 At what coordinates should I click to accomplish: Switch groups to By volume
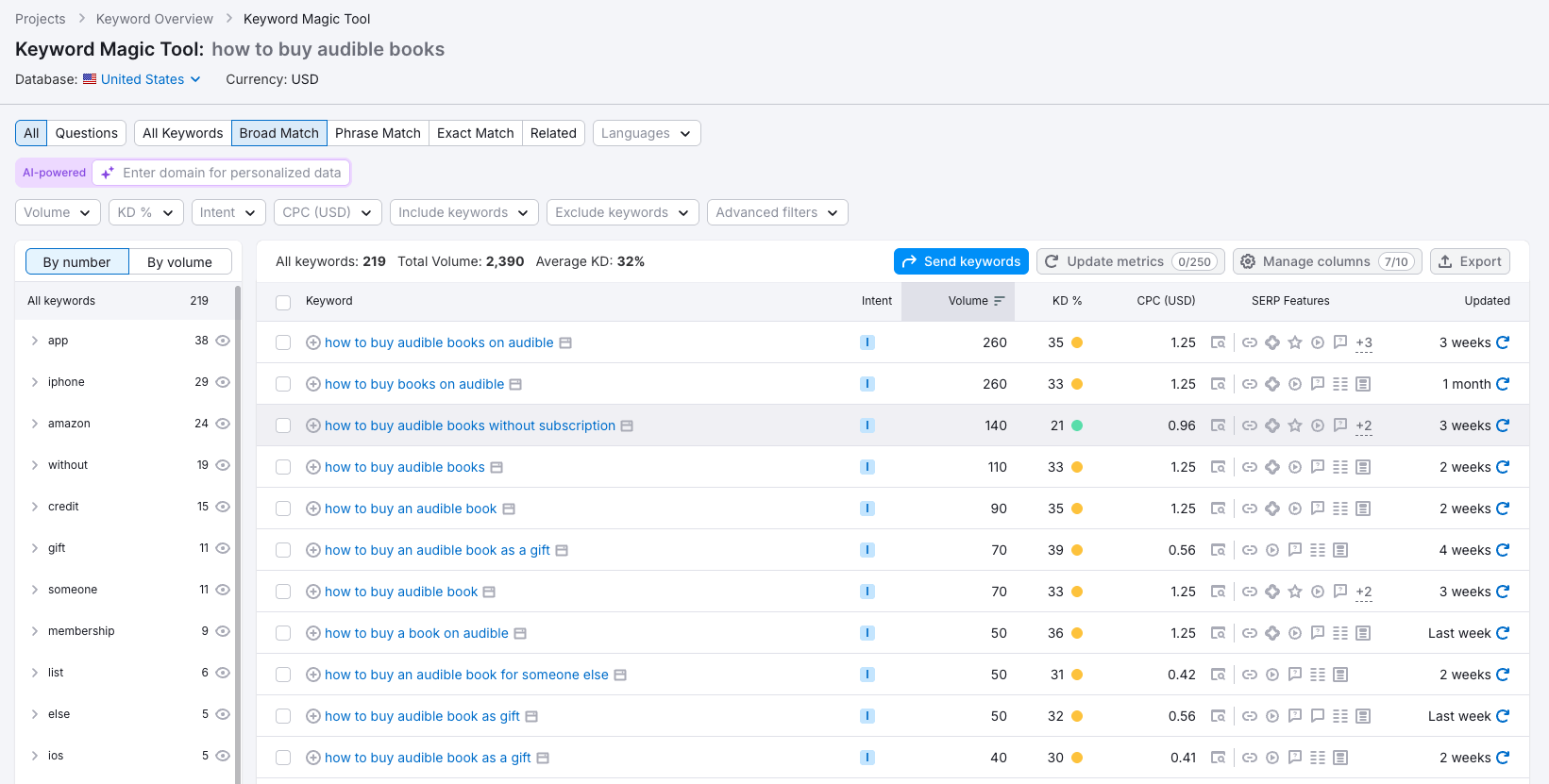click(179, 262)
